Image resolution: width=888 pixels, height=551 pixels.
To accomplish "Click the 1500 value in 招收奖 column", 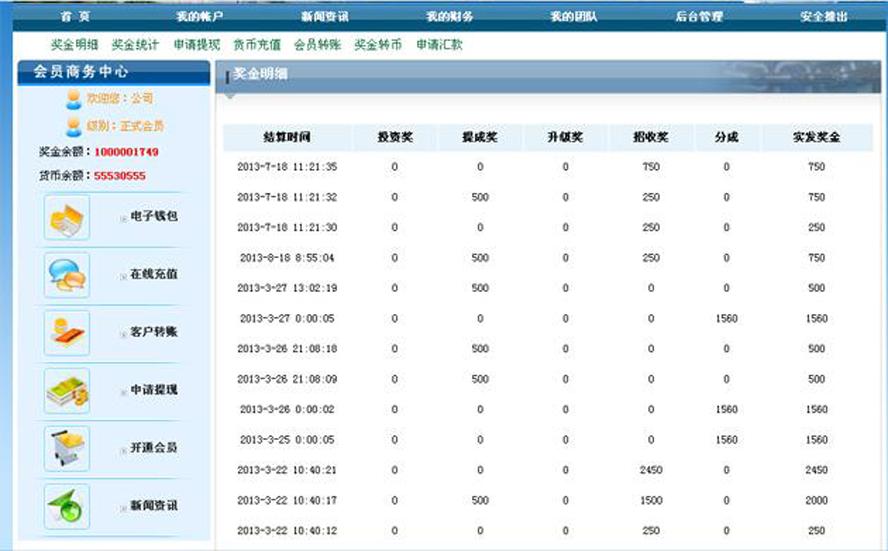I will click(651, 501).
